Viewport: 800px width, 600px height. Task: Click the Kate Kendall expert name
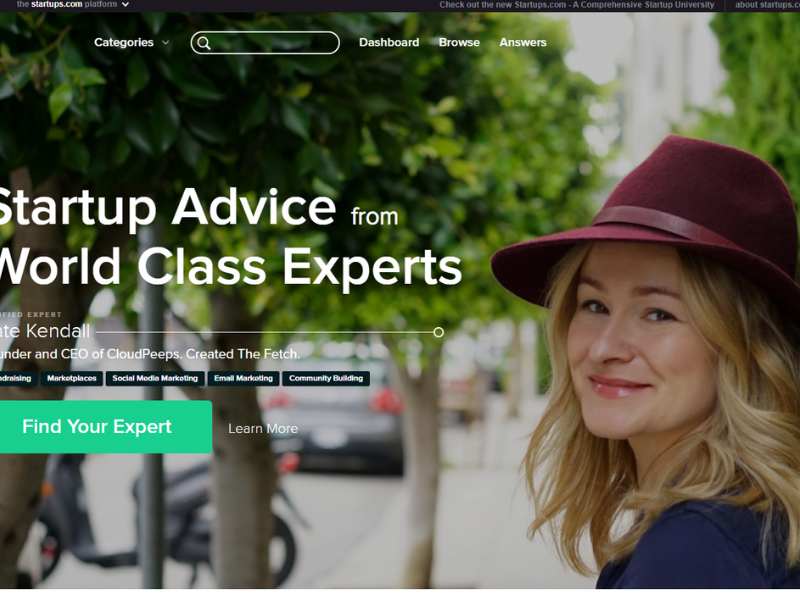(45, 331)
